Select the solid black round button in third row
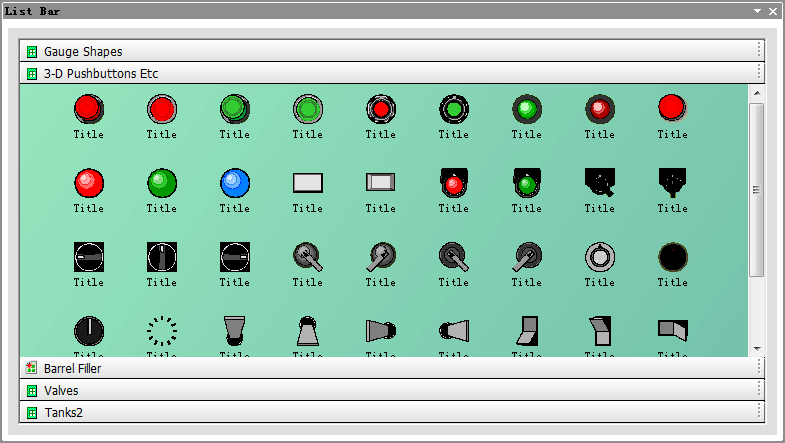Image resolution: width=785 pixels, height=443 pixels. pyautogui.click(x=672, y=257)
